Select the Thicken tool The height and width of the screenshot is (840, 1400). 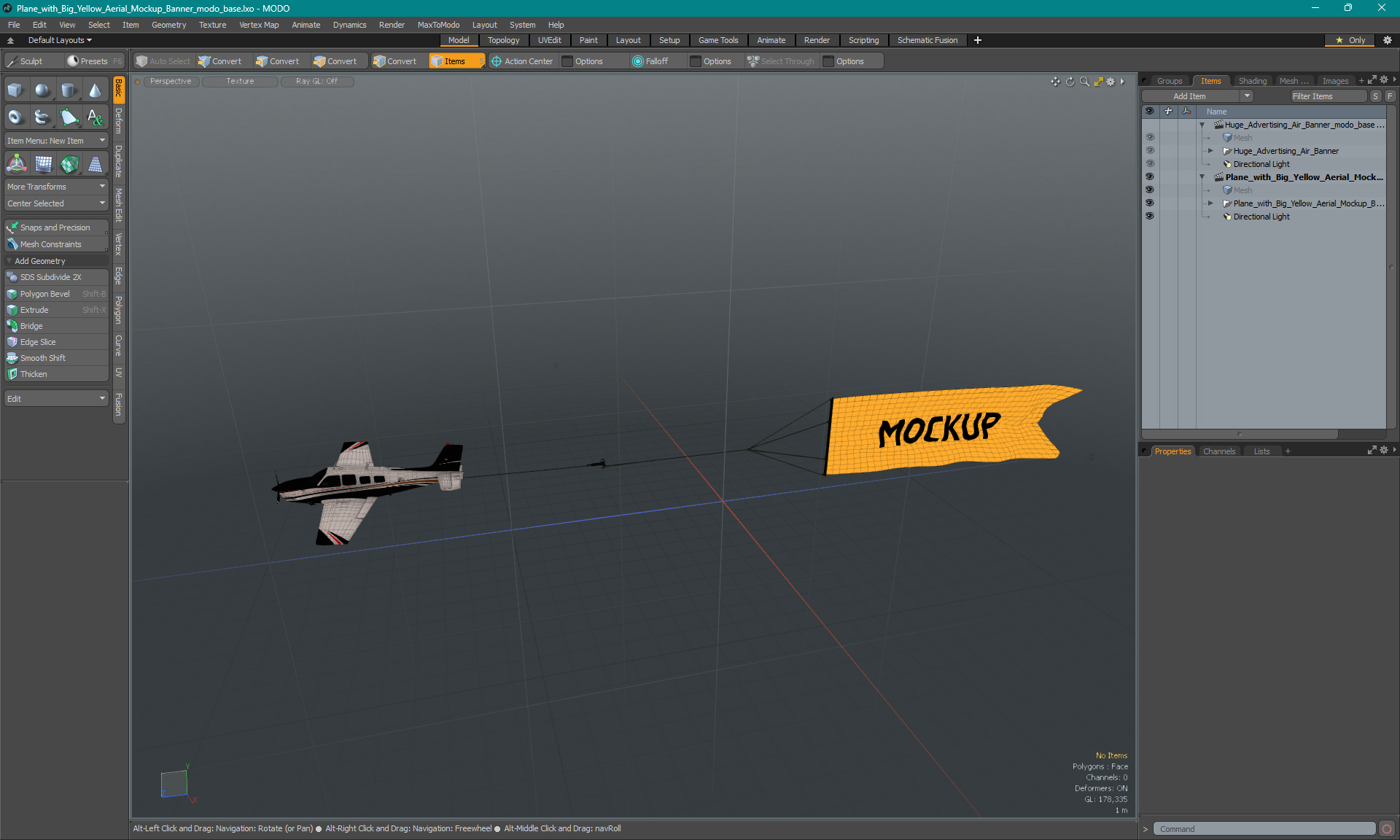point(55,373)
